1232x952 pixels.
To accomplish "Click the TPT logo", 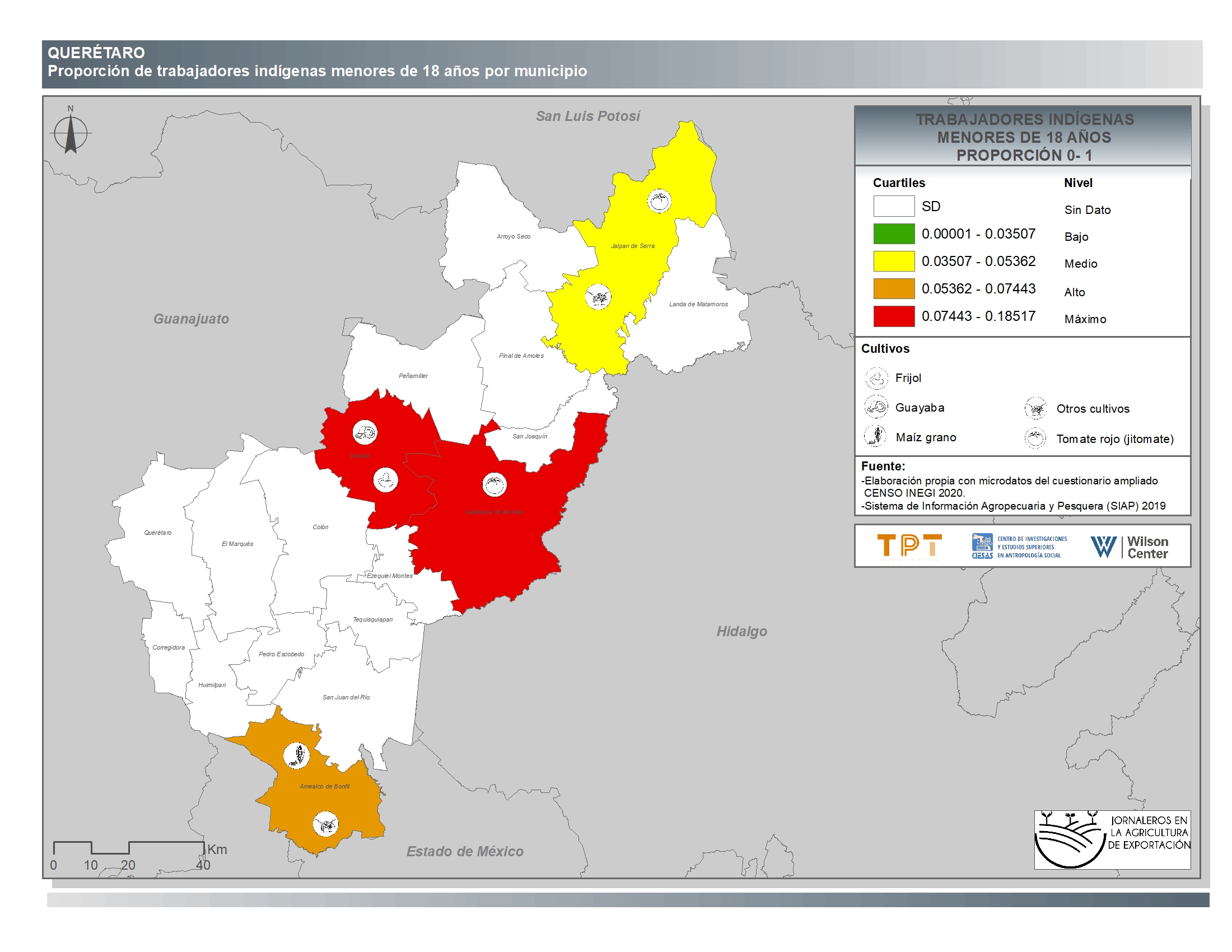I will [909, 546].
